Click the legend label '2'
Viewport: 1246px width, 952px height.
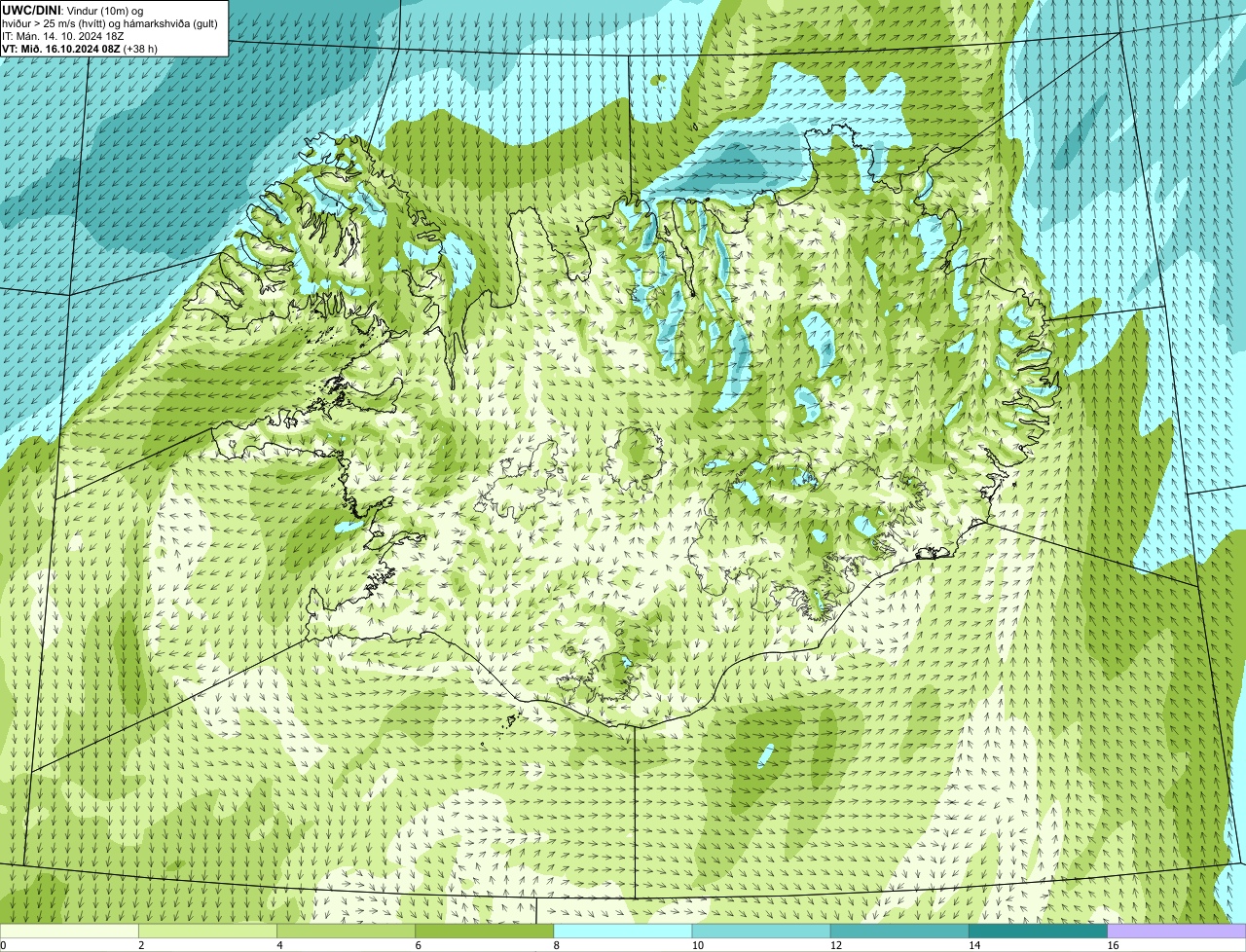pos(141,945)
